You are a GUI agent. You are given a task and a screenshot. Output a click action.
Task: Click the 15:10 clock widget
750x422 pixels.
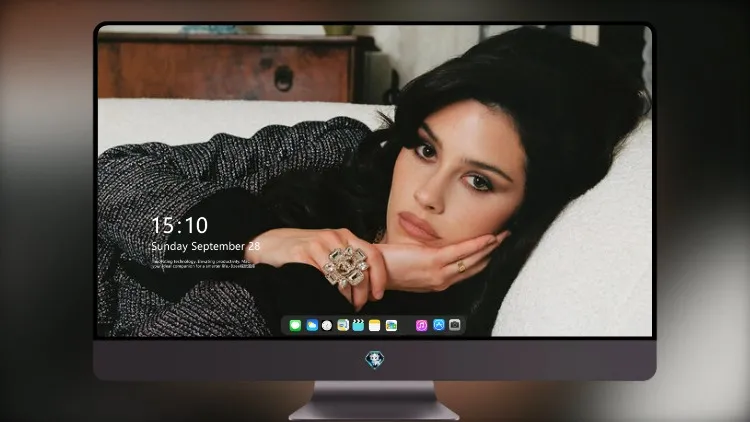(179, 225)
